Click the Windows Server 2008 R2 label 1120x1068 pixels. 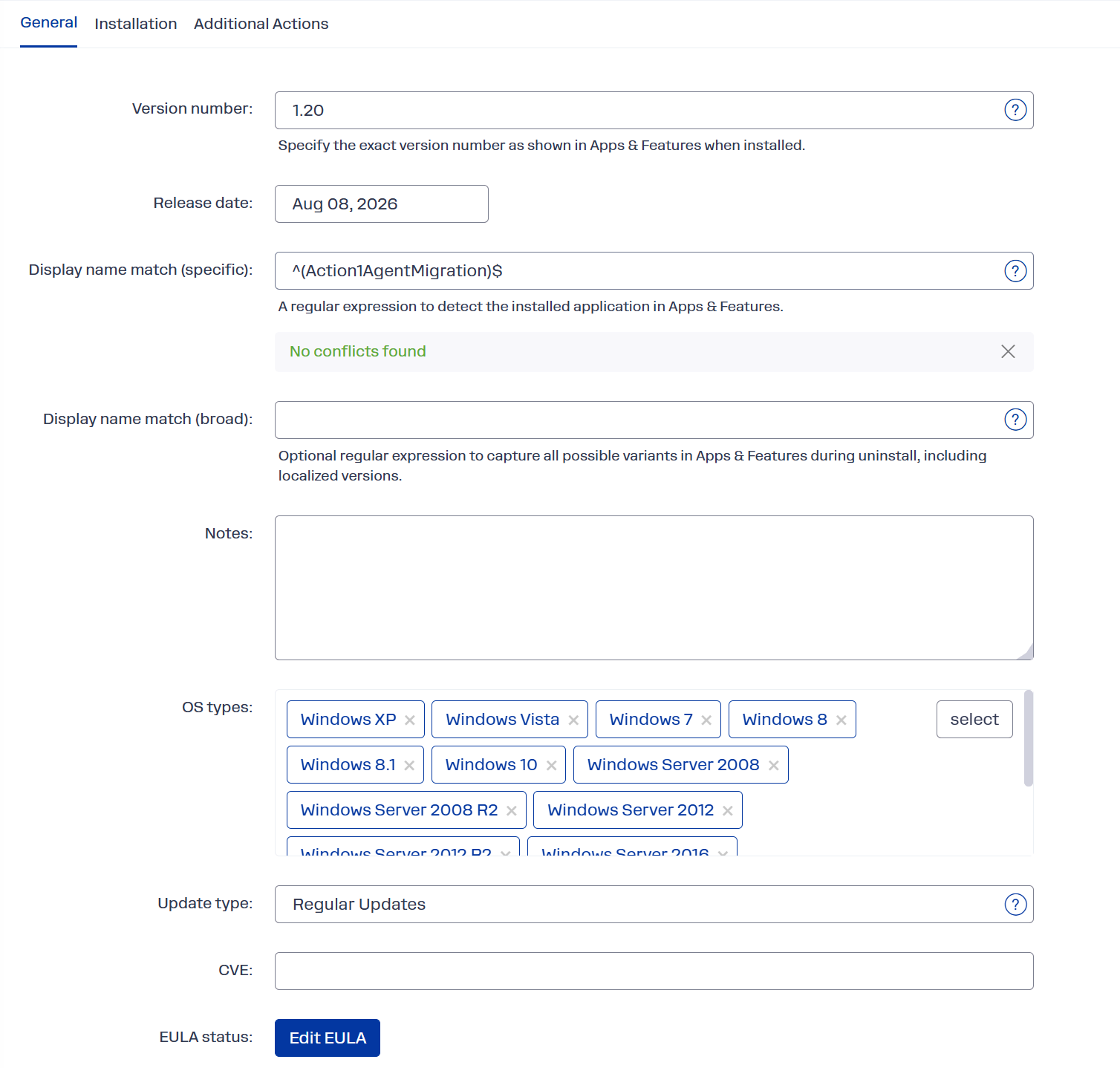pos(399,810)
